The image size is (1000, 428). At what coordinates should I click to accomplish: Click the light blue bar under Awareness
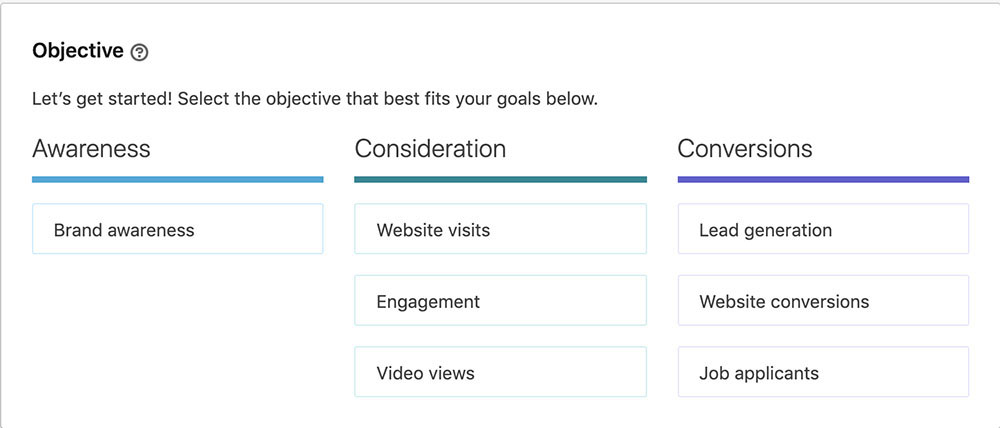177,180
